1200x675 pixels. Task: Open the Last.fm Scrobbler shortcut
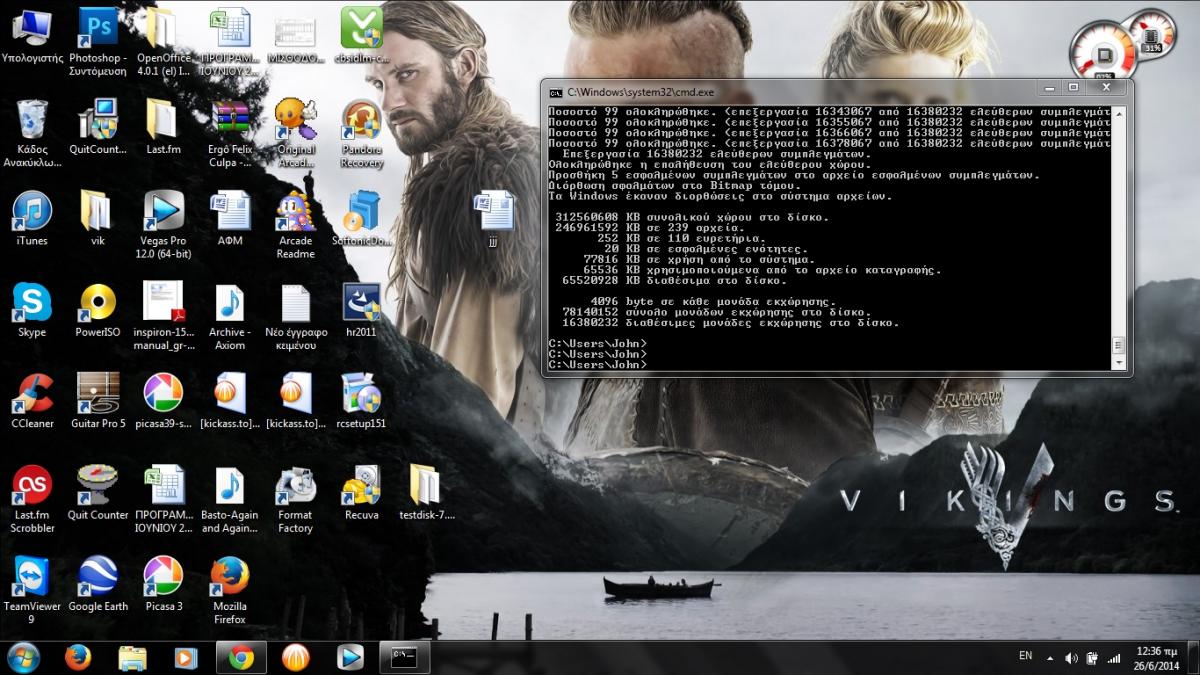click(32, 485)
